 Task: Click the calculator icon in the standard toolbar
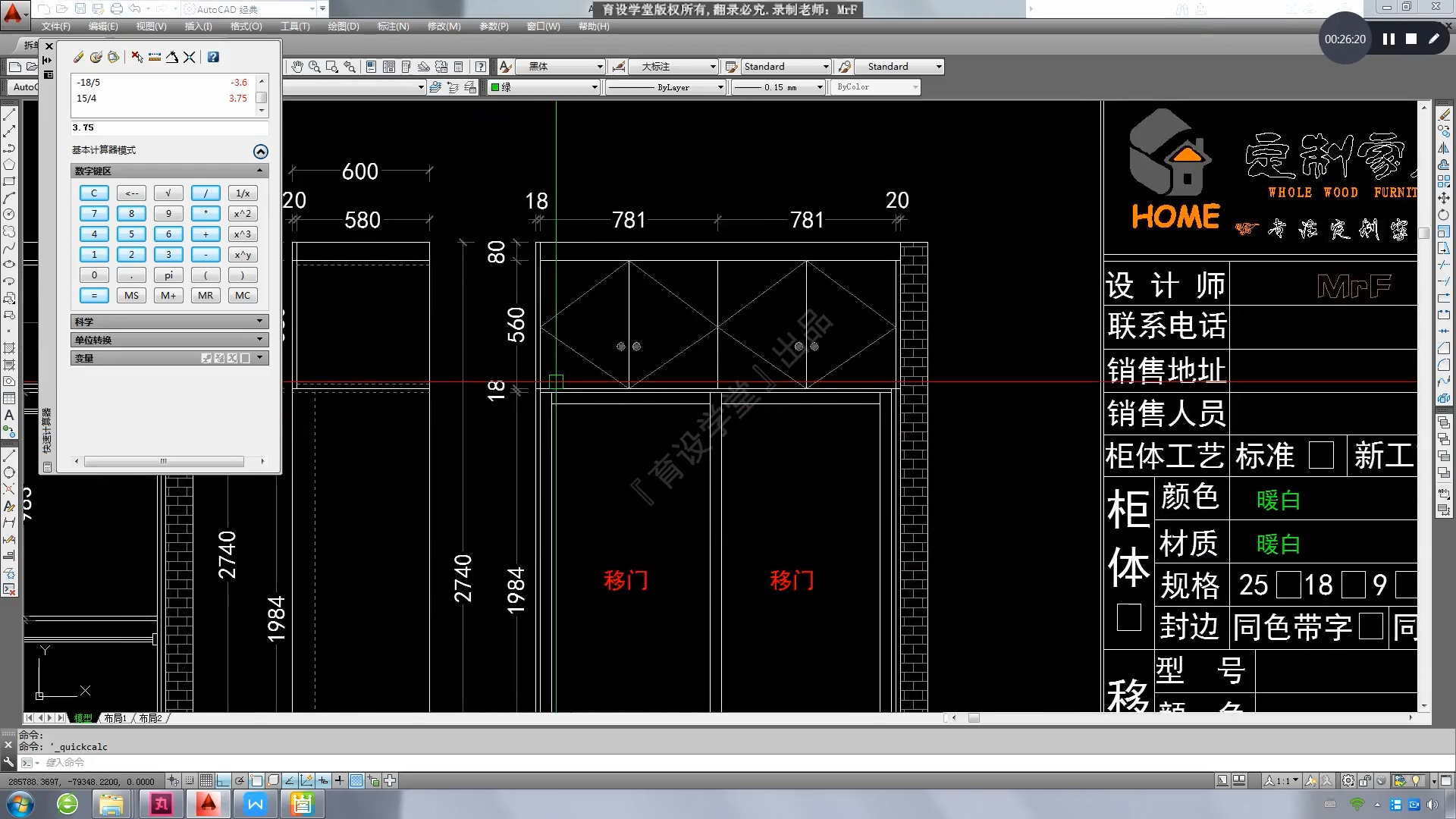tap(459, 67)
